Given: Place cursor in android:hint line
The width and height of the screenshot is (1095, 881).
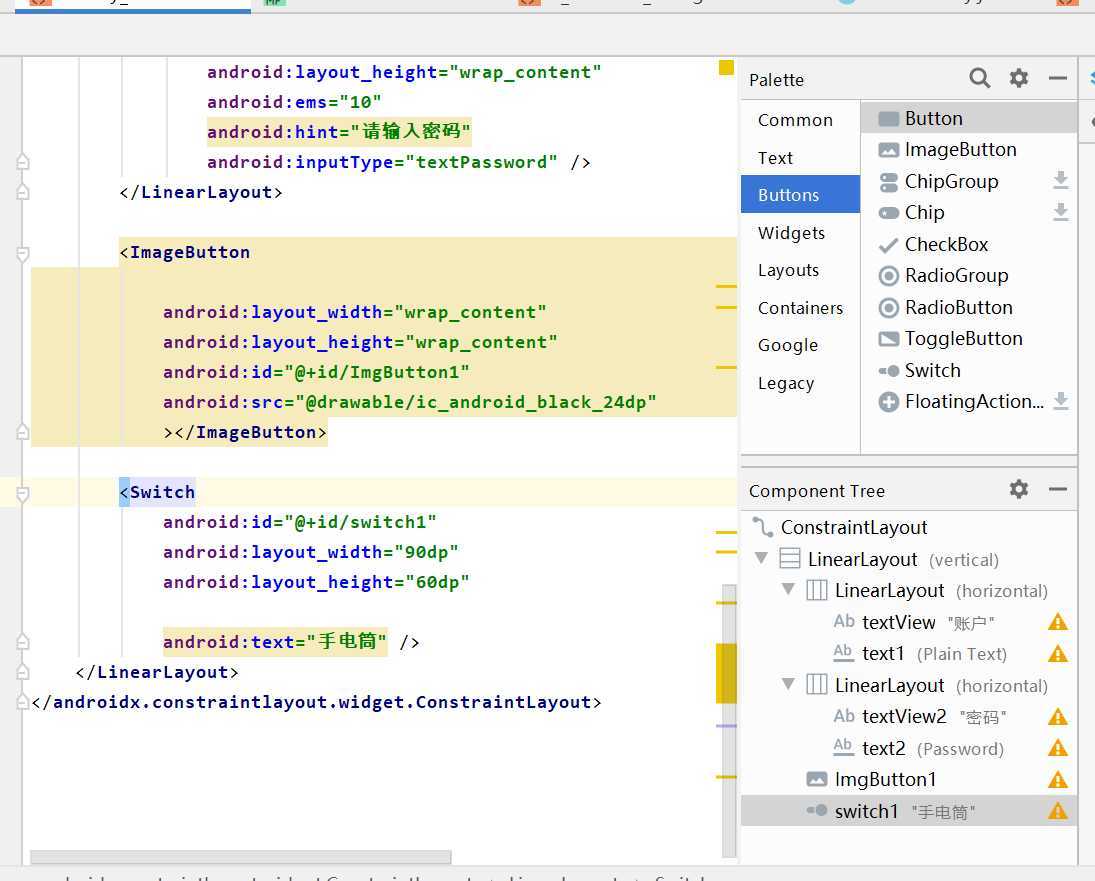Looking at the screenshot, I should [339, 132].
